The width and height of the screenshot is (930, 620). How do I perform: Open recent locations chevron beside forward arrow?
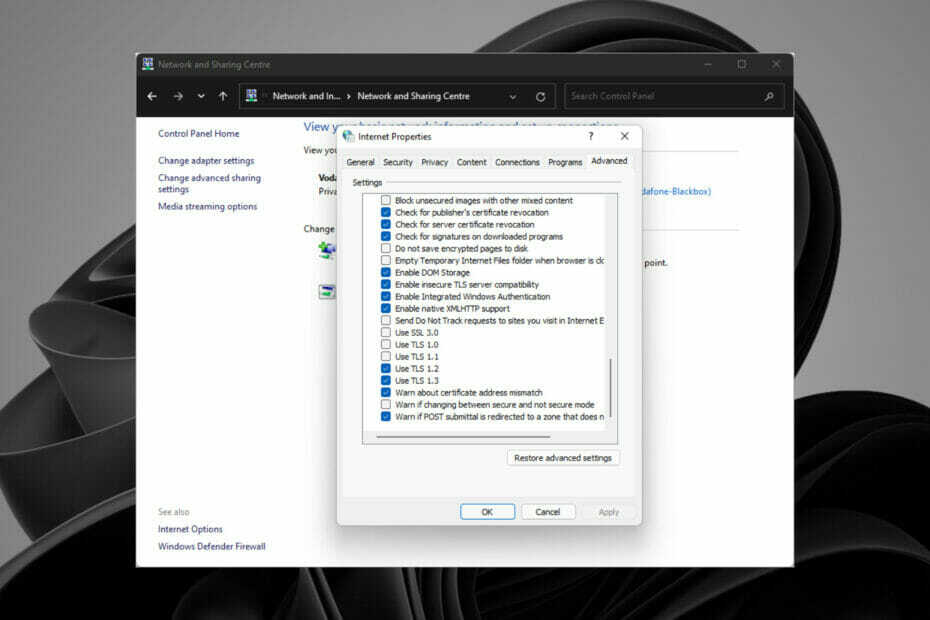click(x=201, y=96)
